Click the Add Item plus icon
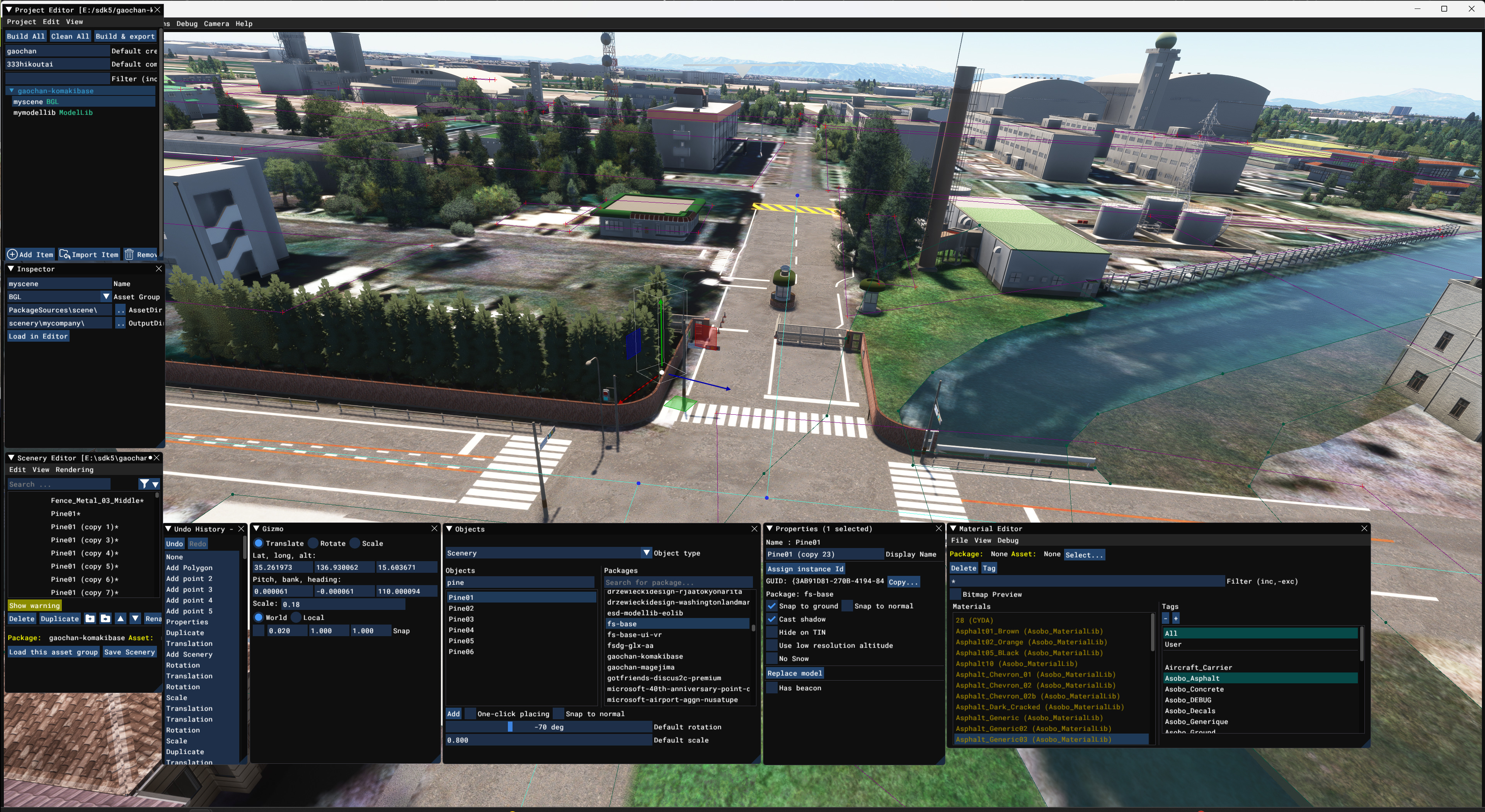The width and height of the screenshot is (1485, 812). (12, 254)
